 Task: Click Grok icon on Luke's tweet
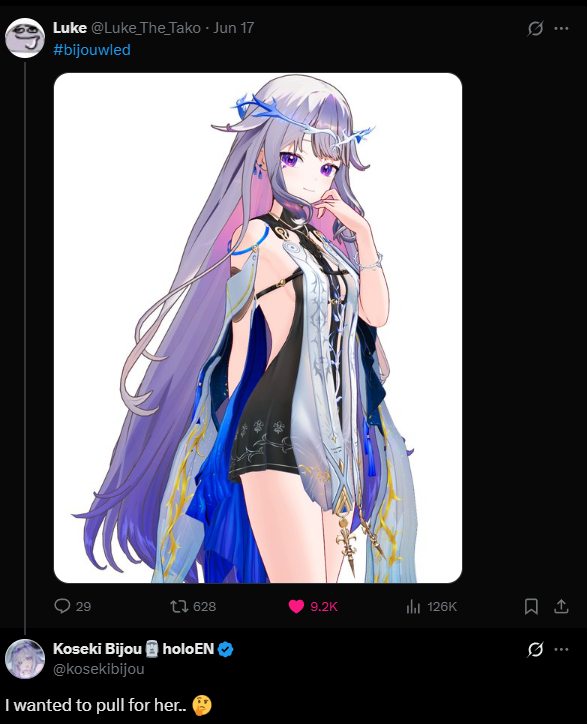coord(535,29)
